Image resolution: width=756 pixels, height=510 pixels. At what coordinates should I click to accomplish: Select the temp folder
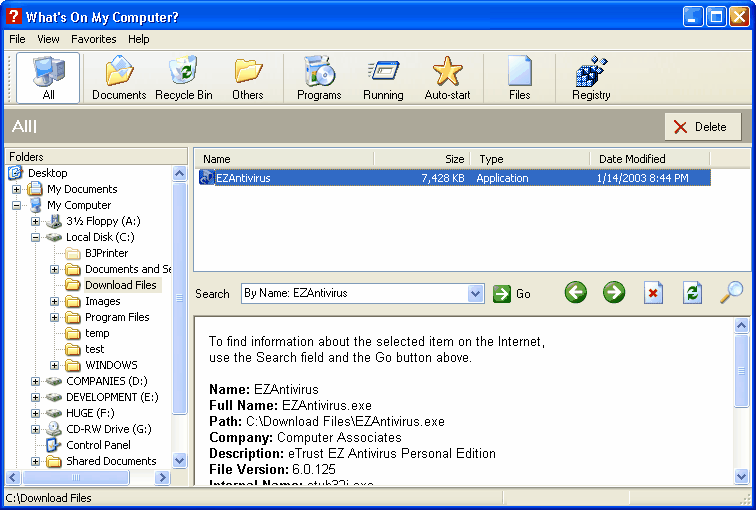pos(97,333)
